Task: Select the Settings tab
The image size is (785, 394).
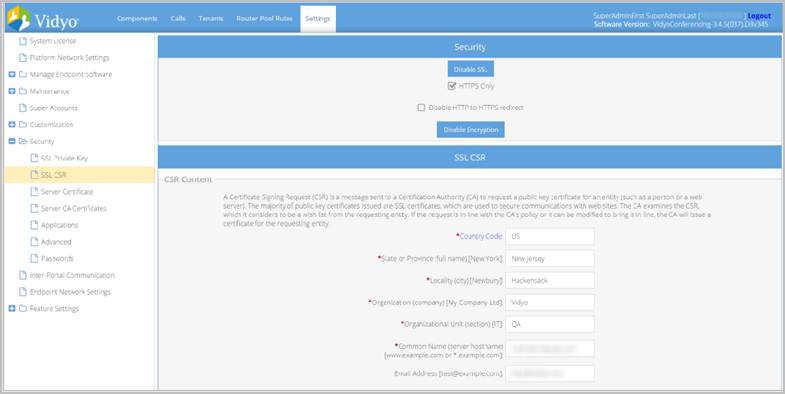Action: [318, 19]
